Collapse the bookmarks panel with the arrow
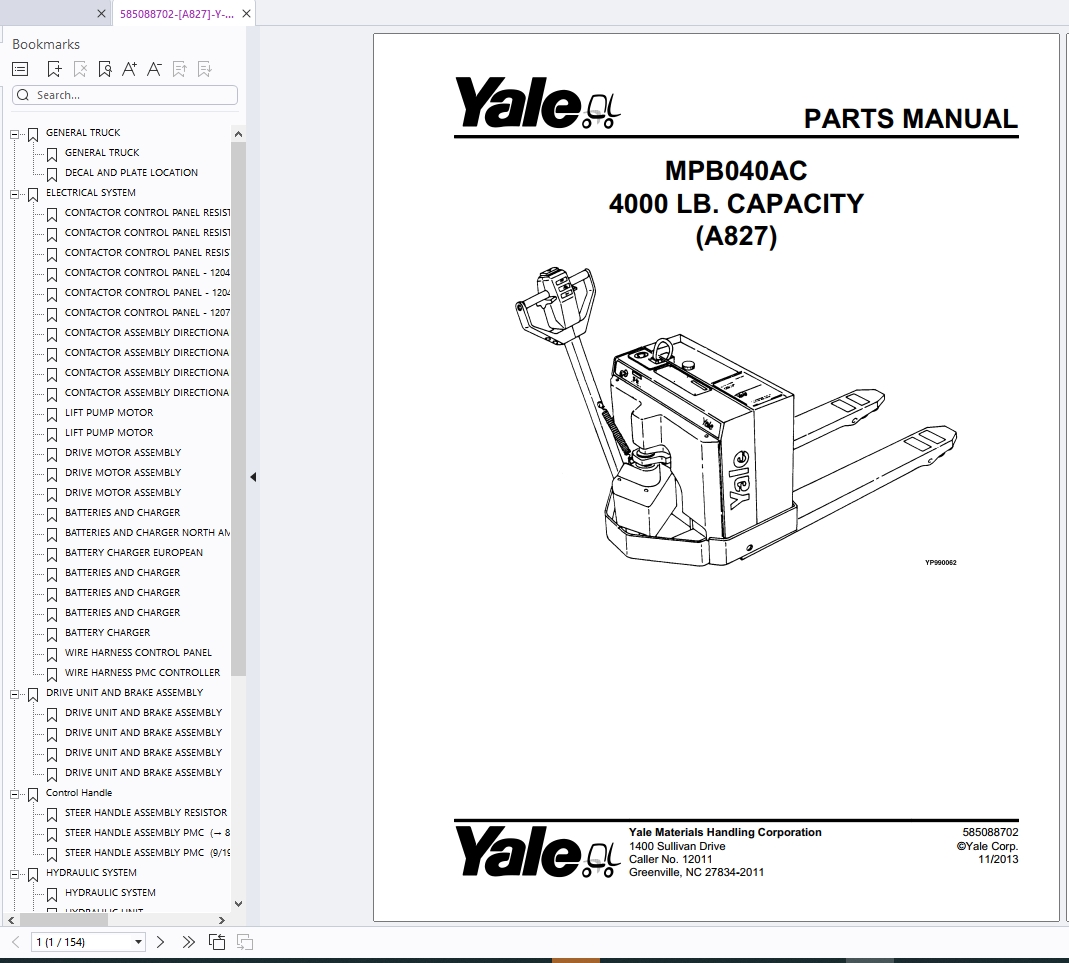 [x=253, y=477]
